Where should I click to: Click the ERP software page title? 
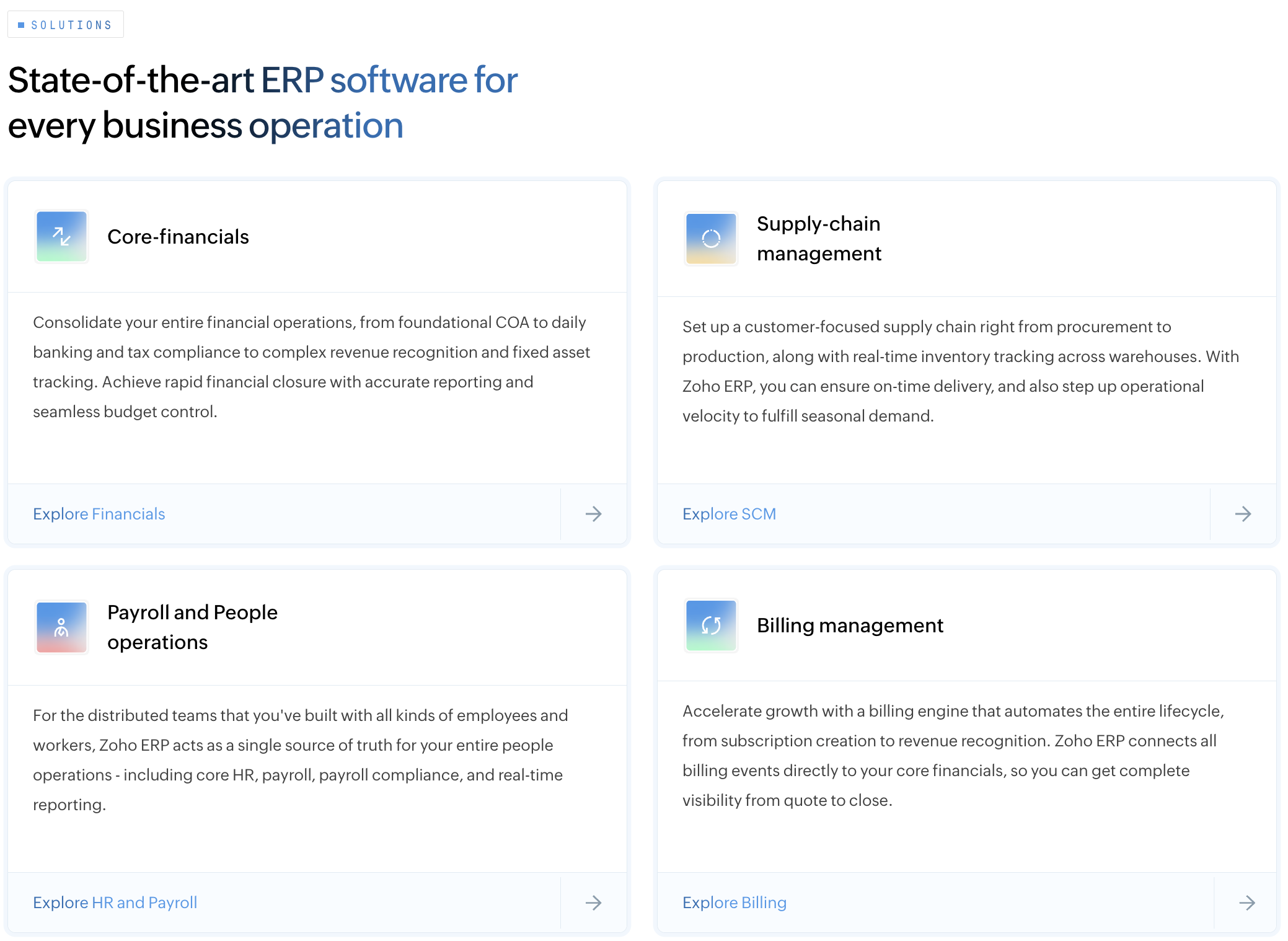click(x=261, y=102)
